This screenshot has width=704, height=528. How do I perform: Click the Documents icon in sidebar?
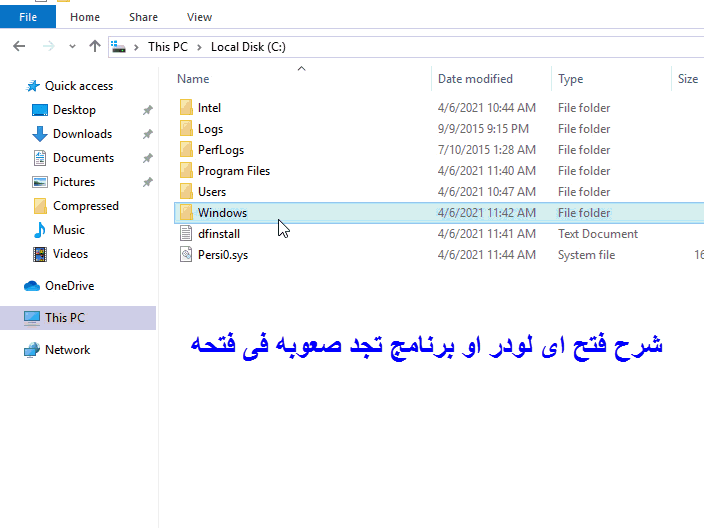[x=40, y=158]
